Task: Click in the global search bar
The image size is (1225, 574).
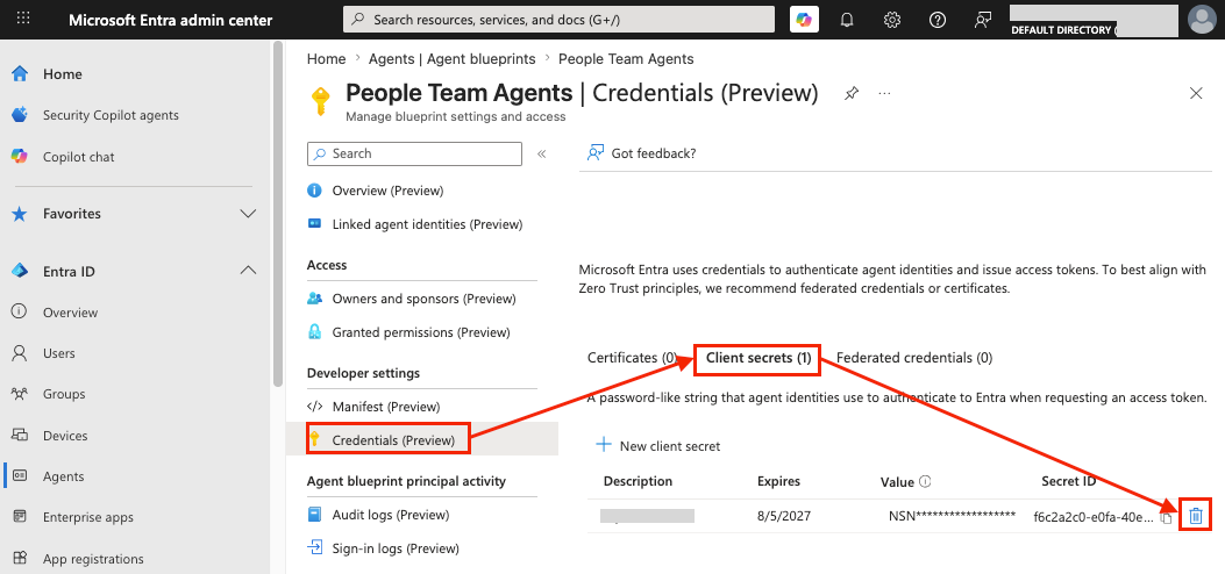Action: coord(559,19)
